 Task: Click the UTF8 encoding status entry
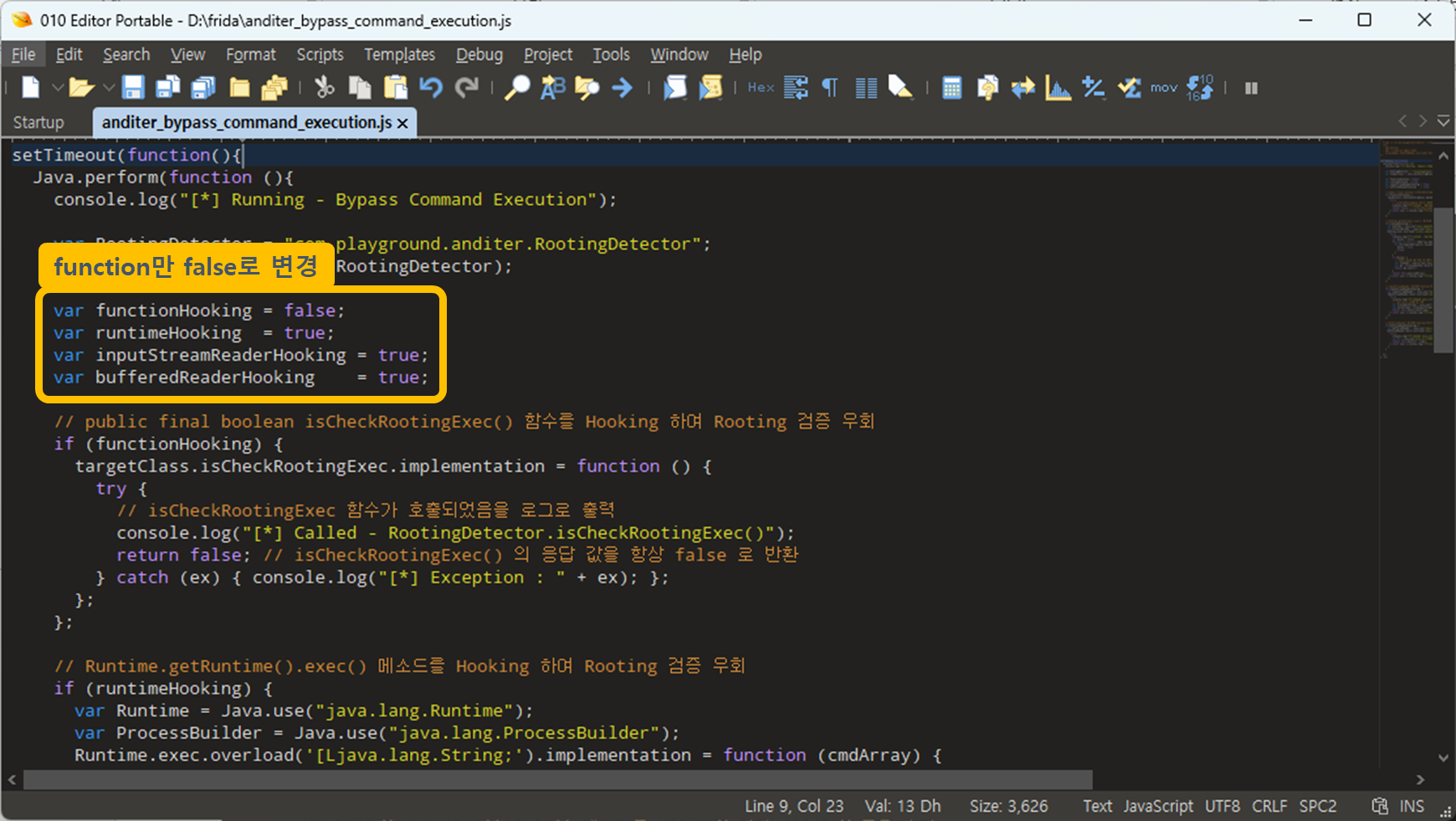pyautogui.click(x=1222, y=806)
